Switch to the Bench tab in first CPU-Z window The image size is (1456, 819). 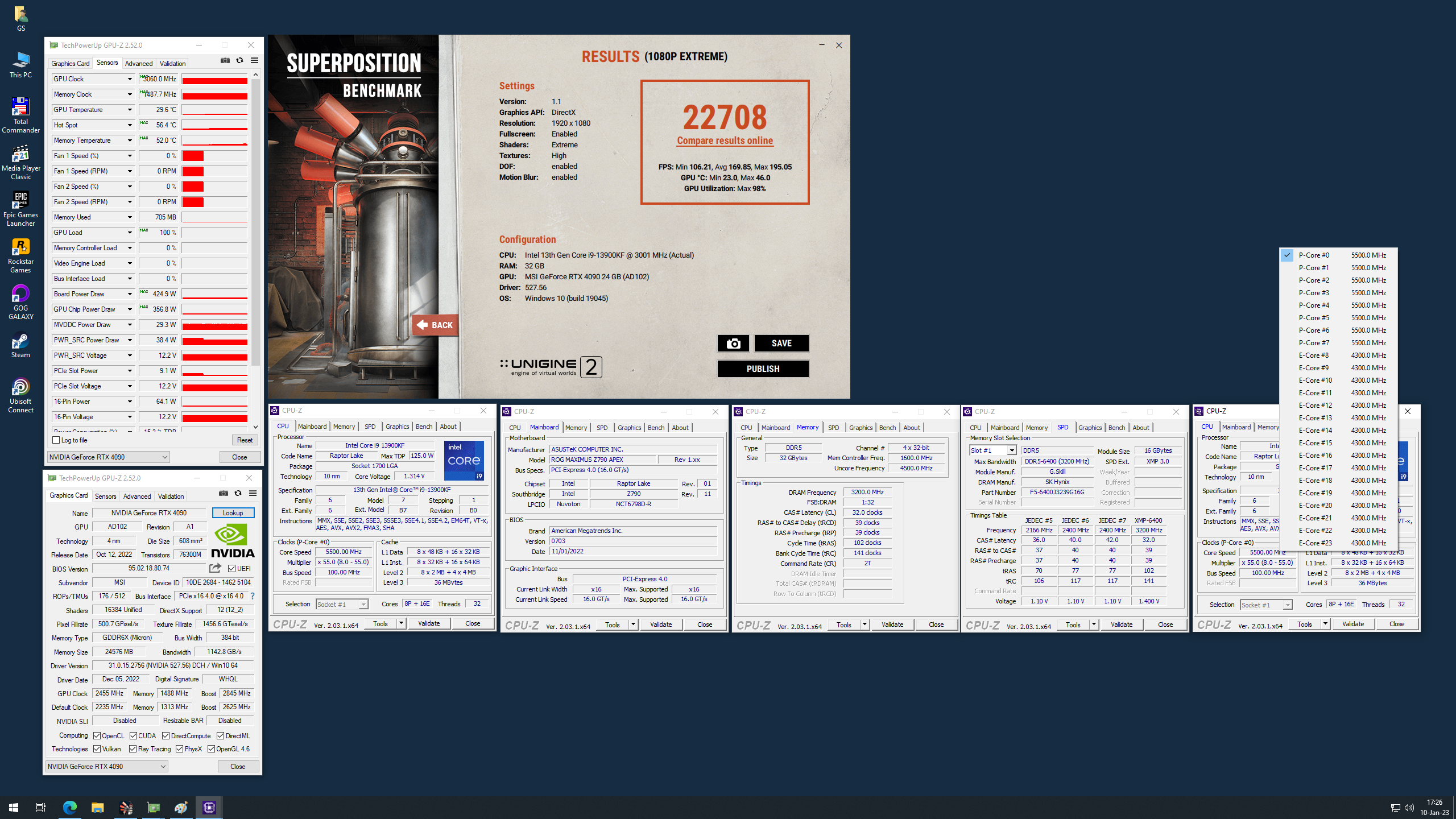[423, 427]
